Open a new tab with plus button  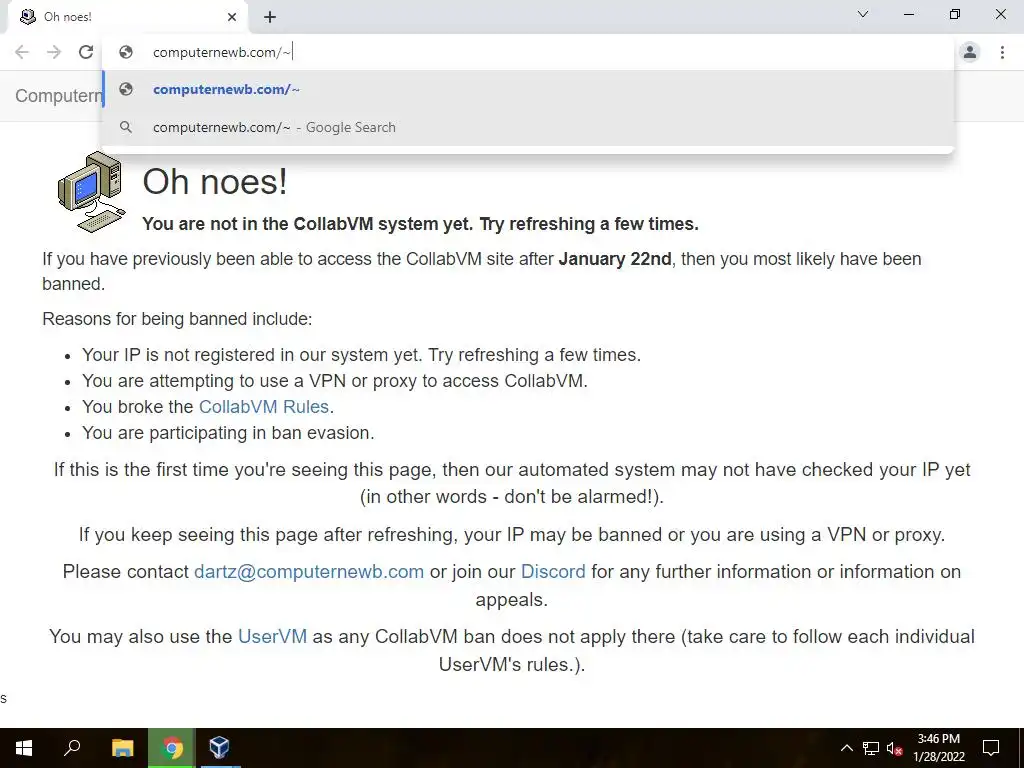(x=270, y=17)
